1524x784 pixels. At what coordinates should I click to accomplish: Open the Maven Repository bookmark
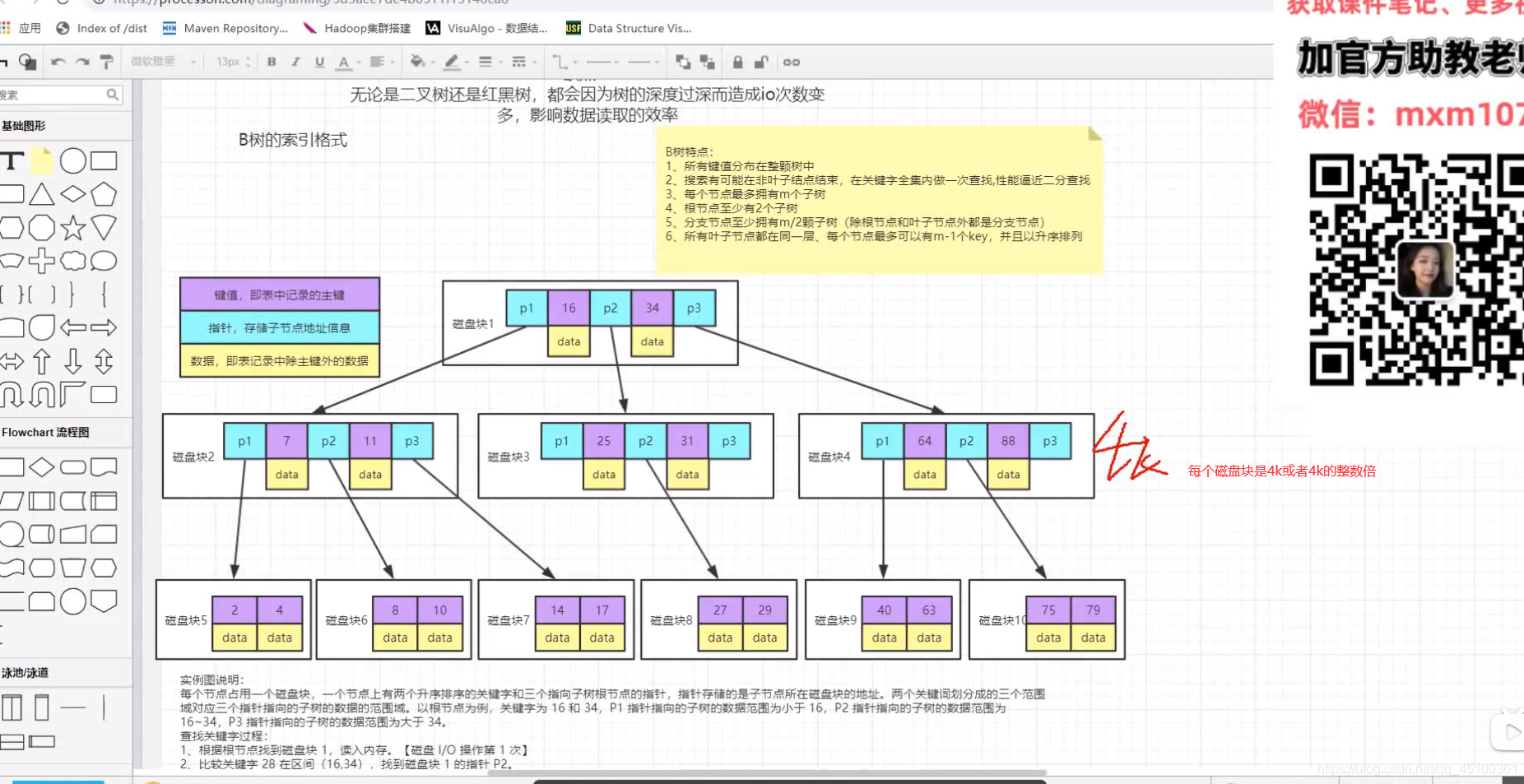click(x=225, y=28)
